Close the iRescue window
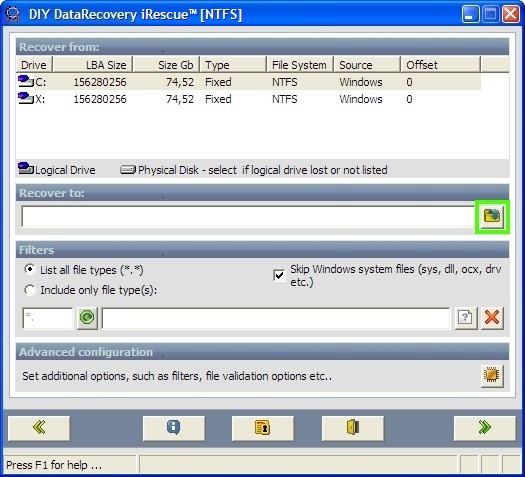Viewport: 525px width, 477px height. pyautogui.click(x=511, y=14)
